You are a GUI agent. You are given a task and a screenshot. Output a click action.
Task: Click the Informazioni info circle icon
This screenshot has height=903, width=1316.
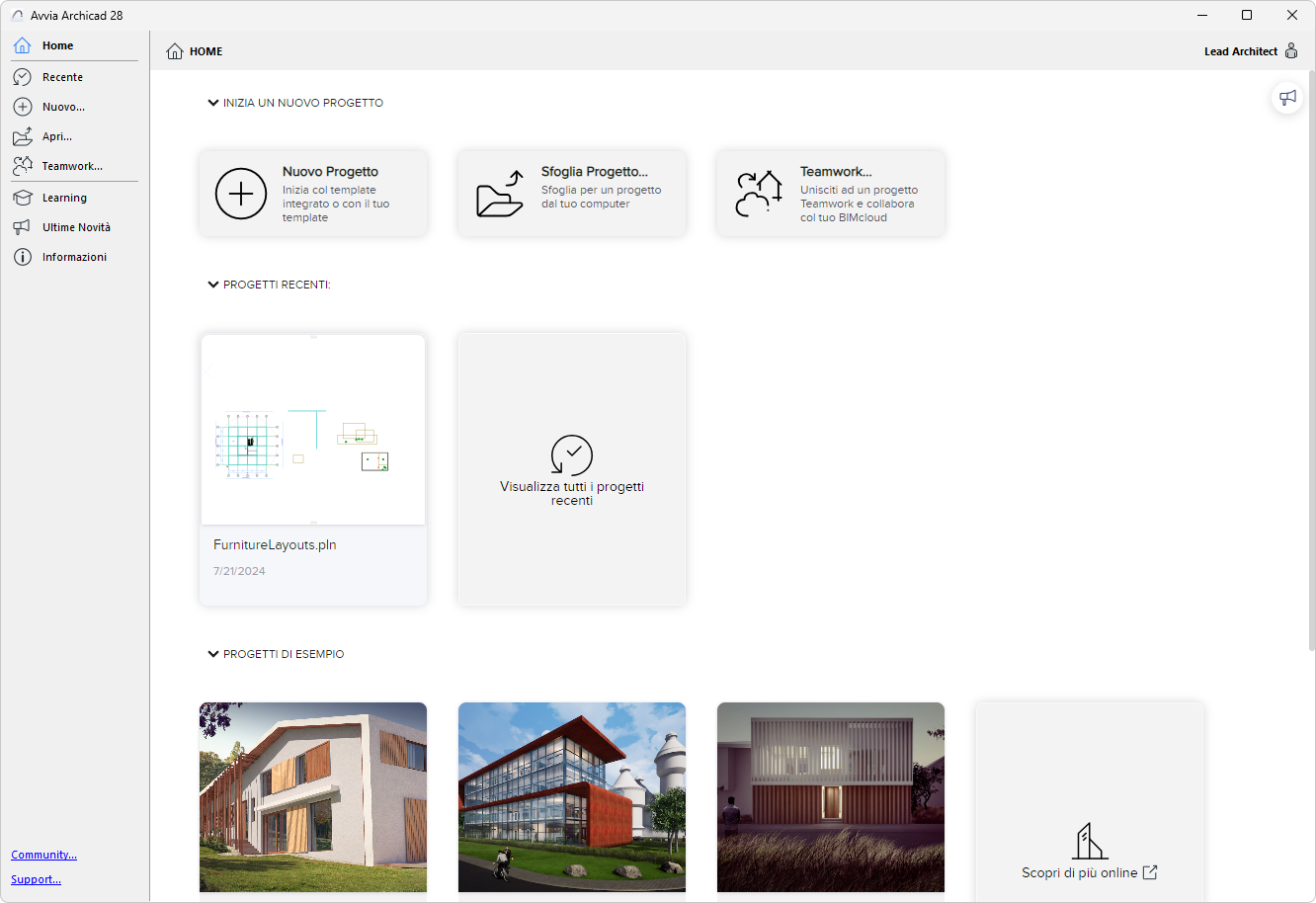pos(22,257)
